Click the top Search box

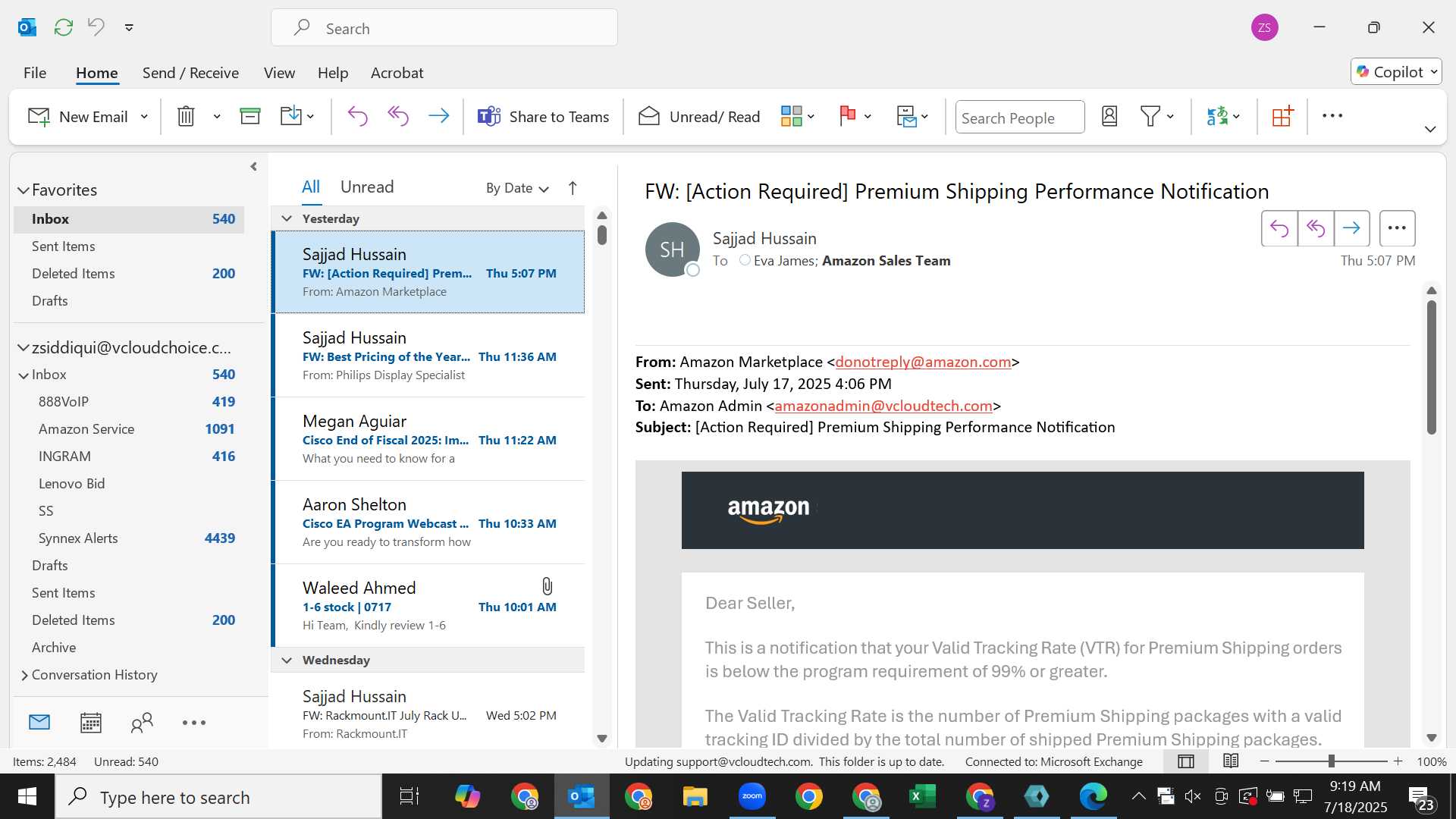pos(444,28)
